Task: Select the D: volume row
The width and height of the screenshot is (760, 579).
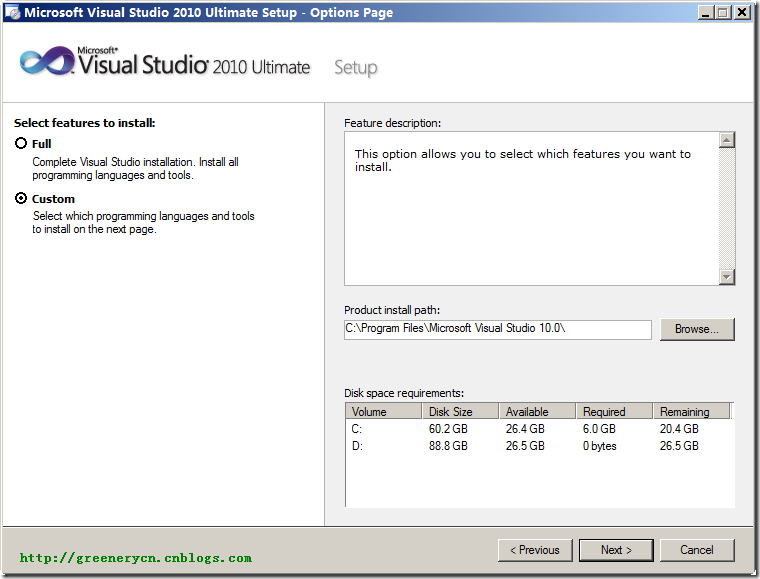Action: [539, 446]
